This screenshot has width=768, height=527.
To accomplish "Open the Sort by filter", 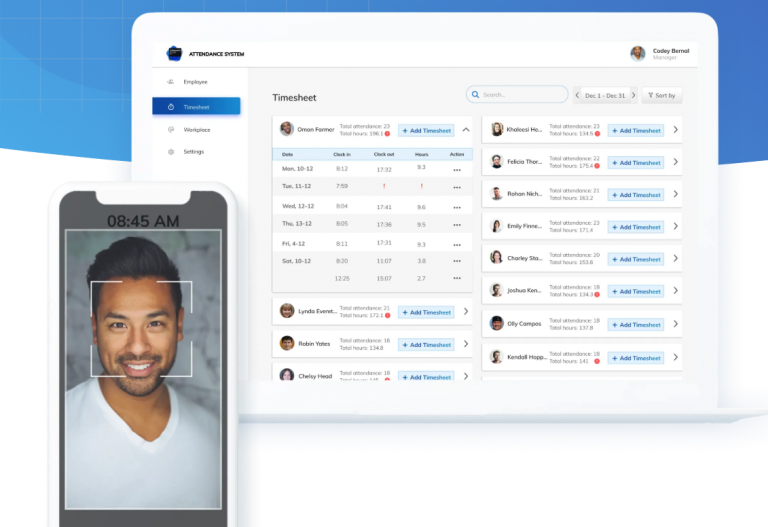I will tap(662, 95).
